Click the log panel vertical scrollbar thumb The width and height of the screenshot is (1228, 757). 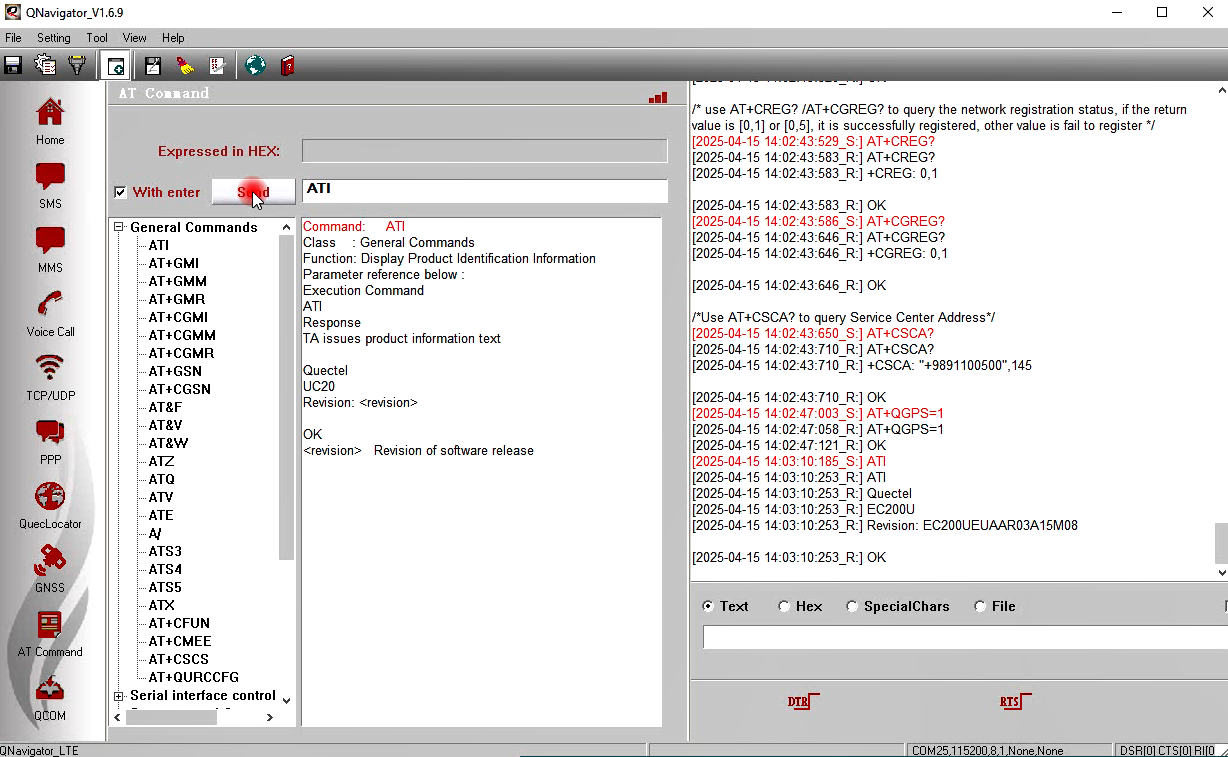coord(1221,543)
